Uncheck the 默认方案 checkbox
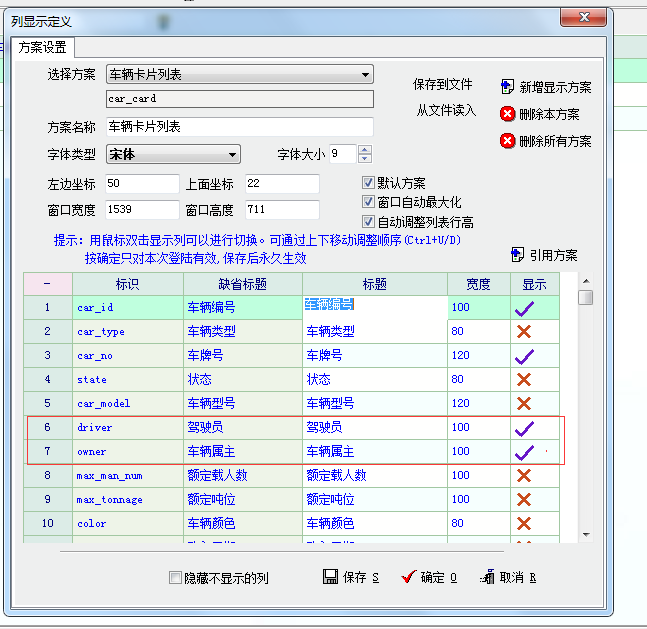The image size is (647, 629). point(368,183)
